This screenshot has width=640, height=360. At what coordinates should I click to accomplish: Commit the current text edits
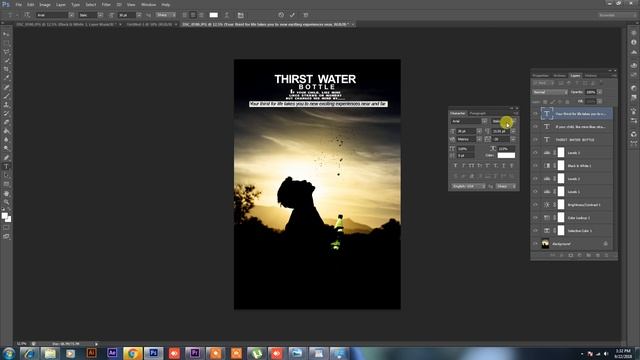292,15
